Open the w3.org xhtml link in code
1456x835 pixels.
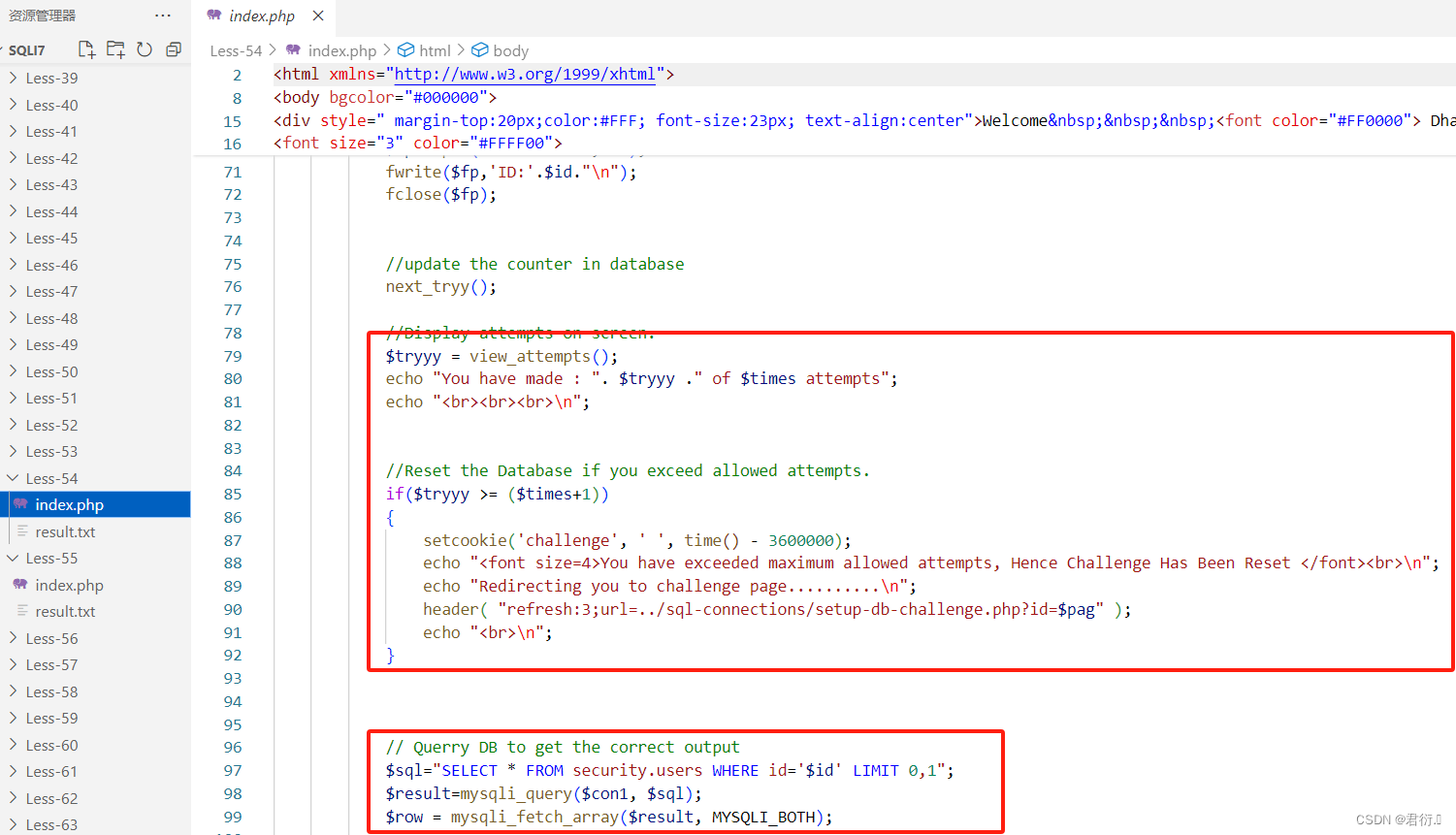click(525, 74)
